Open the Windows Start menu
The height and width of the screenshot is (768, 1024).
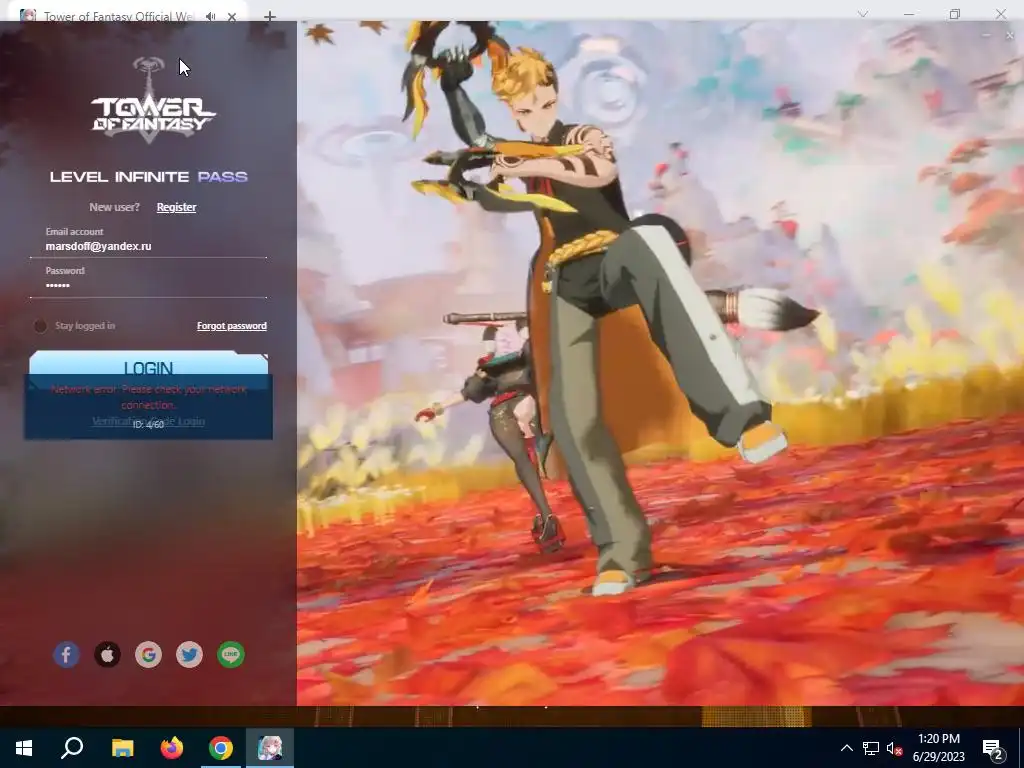pos(24,748)
